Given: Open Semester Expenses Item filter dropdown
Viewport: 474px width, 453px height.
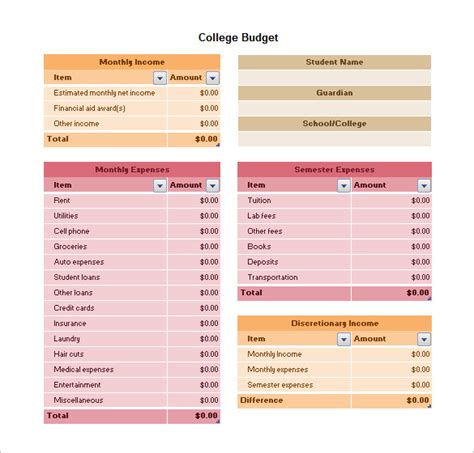Looking at the screenshot, I should (344, 186).
